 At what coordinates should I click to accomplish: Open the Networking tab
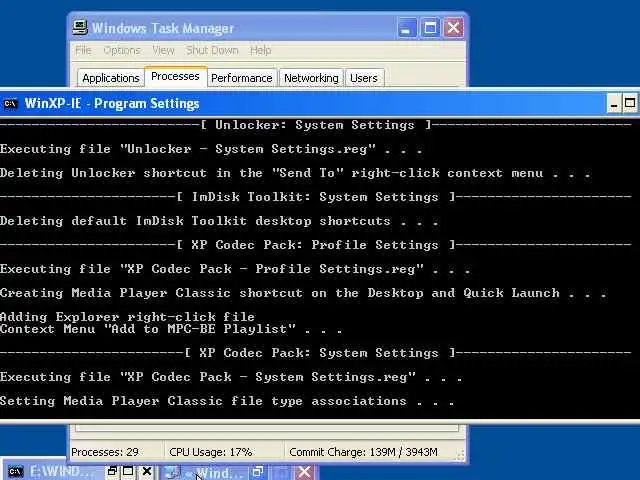click(x=311, y=78)
